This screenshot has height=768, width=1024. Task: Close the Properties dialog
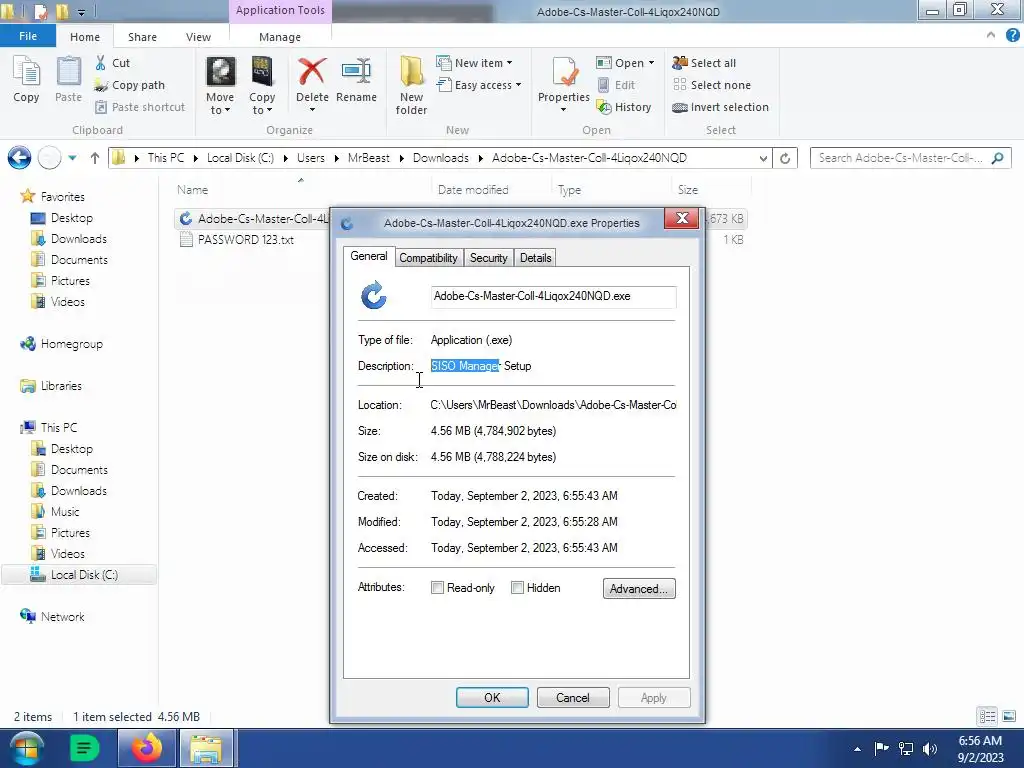(682, 218)
